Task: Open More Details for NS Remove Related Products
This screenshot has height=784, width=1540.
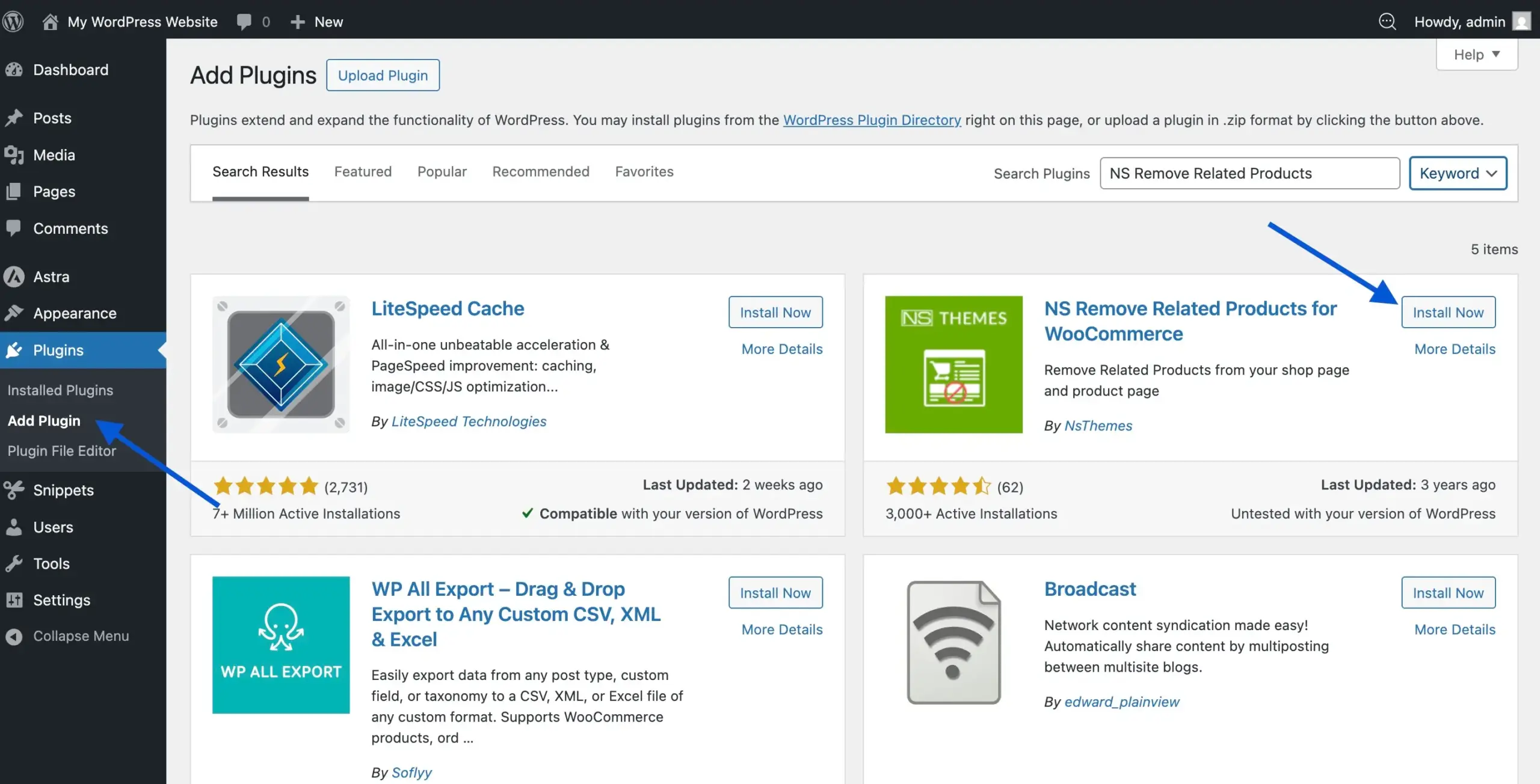Action: coord(1455,349)
